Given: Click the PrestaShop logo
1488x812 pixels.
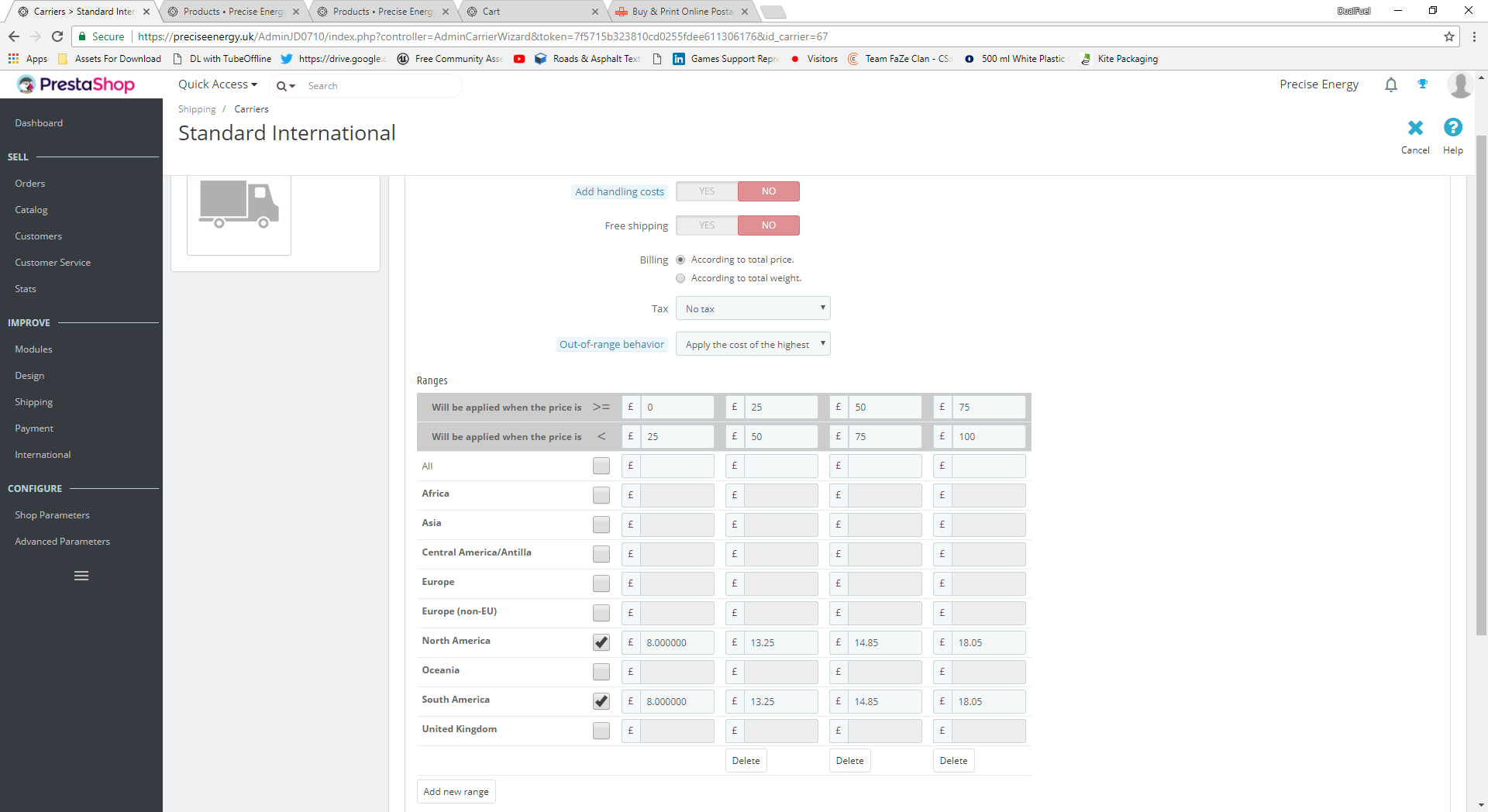Looking at the screenshot, I should 76,84.
